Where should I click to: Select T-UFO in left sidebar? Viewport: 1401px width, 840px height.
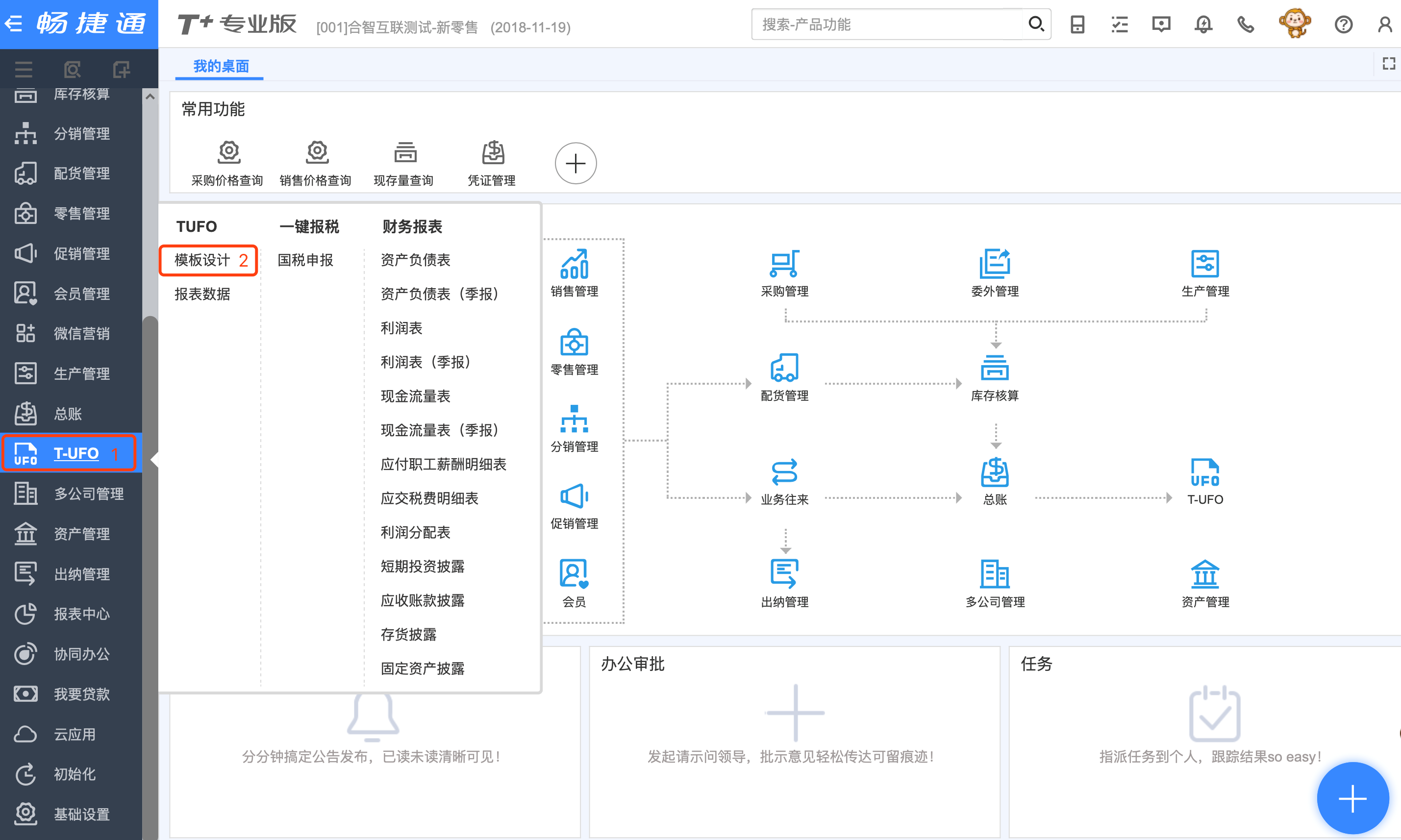(71, 453)
